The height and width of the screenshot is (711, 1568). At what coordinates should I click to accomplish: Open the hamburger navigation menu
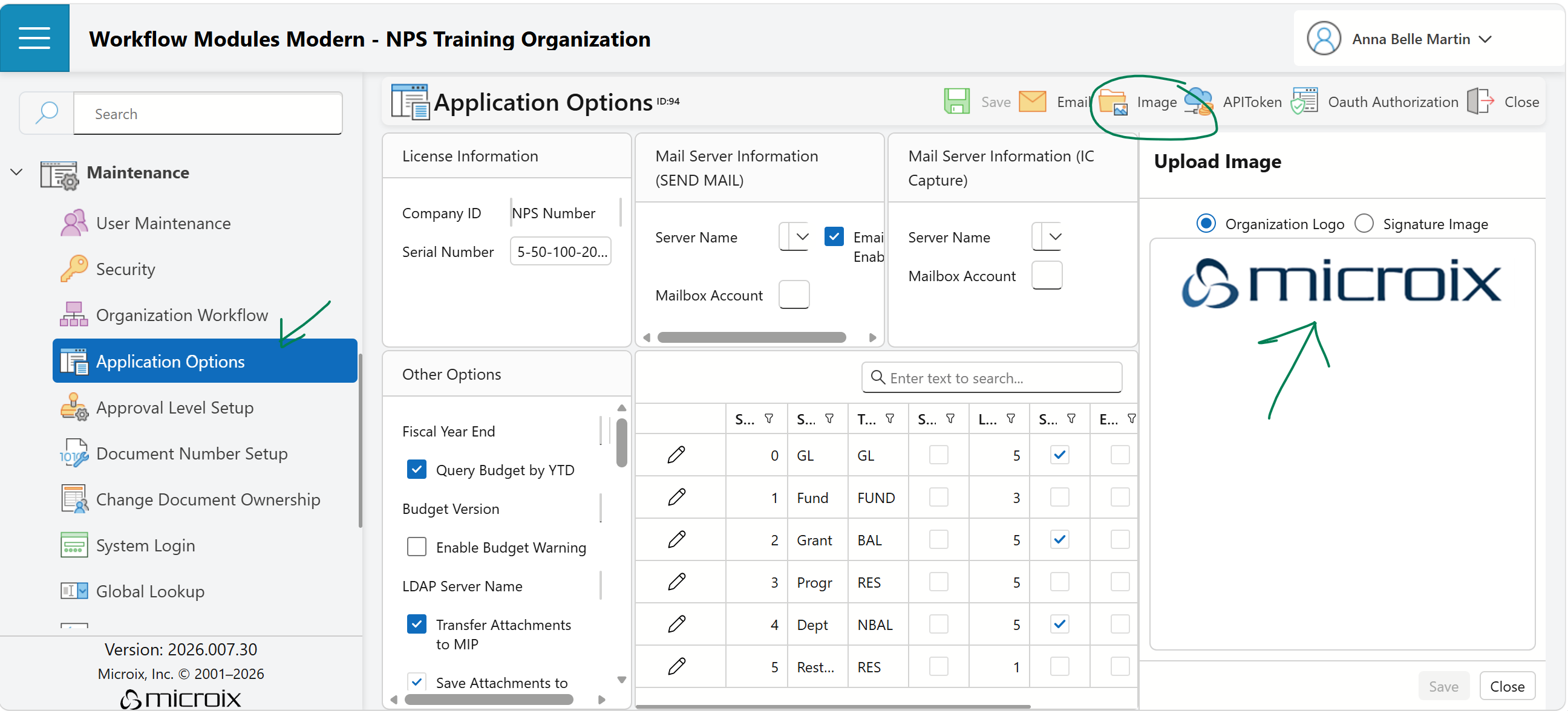coord(34,37)
